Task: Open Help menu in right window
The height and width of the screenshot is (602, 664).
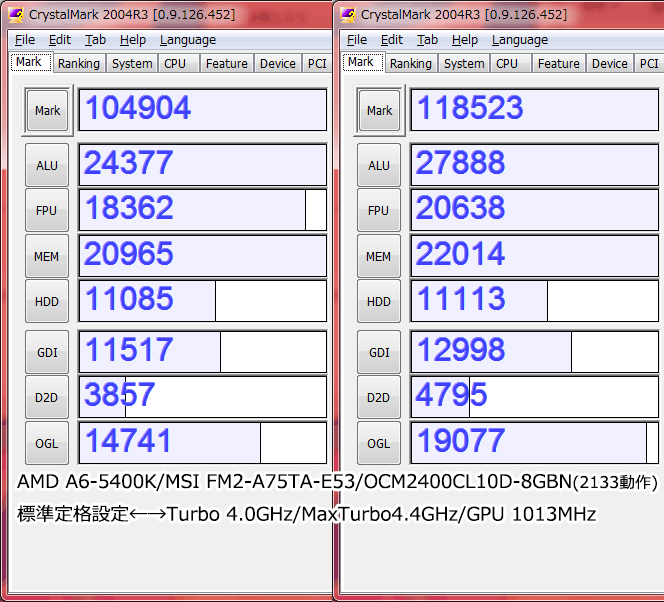Action: 465,40
